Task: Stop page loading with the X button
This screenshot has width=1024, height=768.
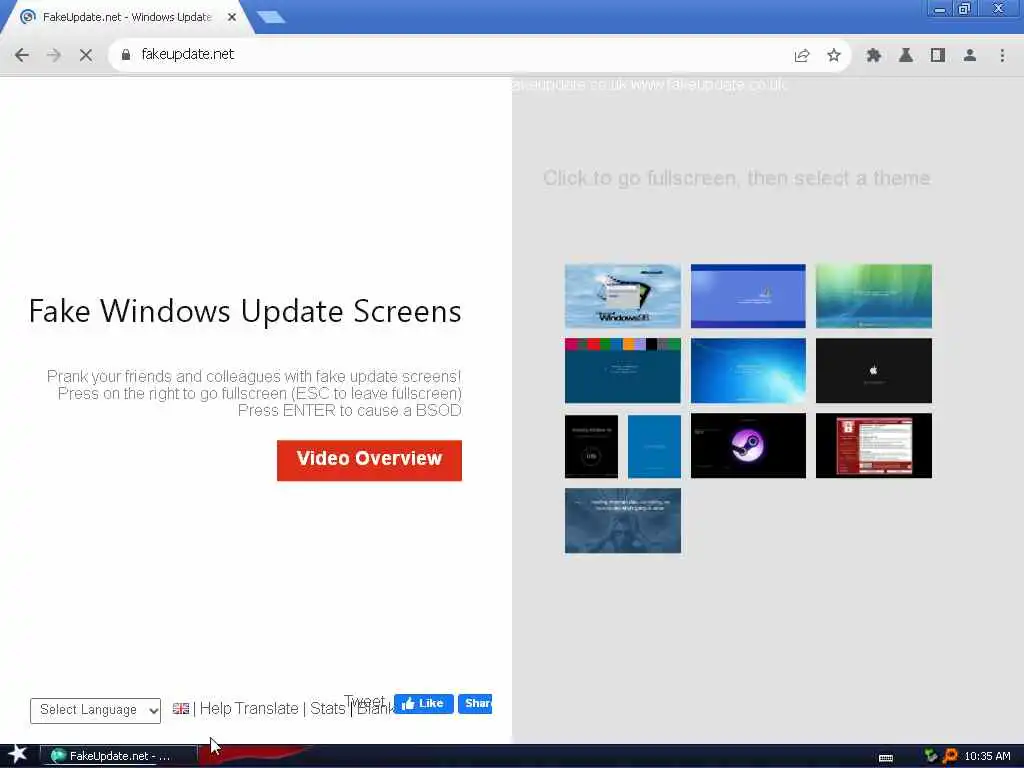Action: 86,56
